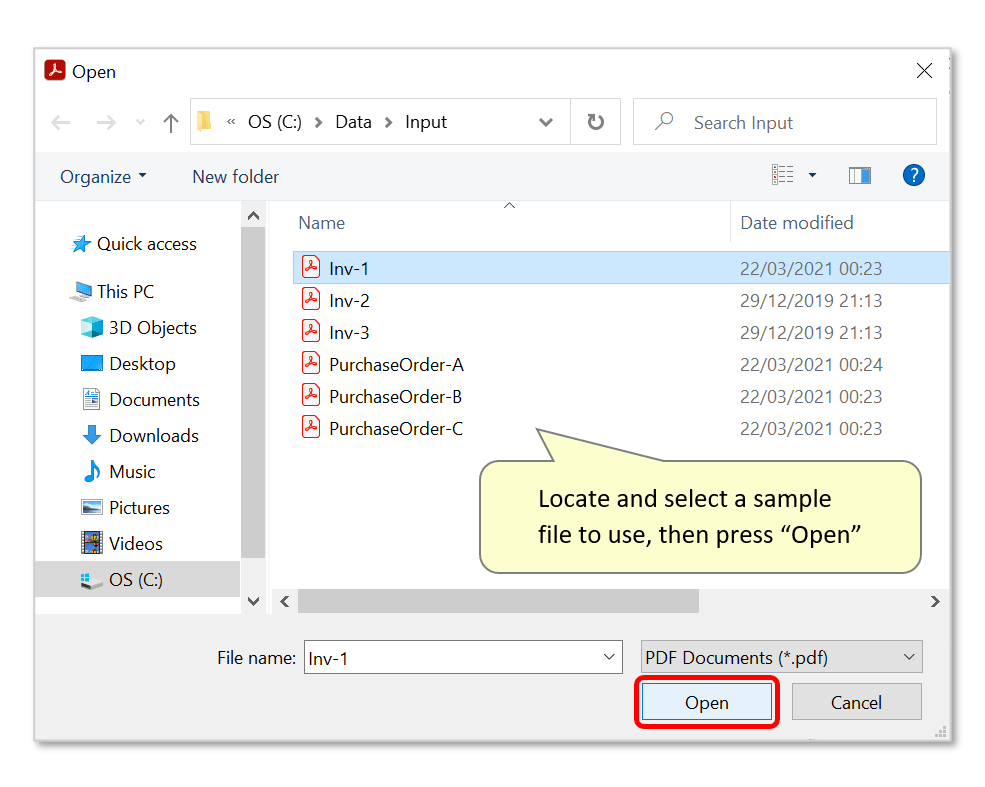Select Input in the address path

point(425,122)
